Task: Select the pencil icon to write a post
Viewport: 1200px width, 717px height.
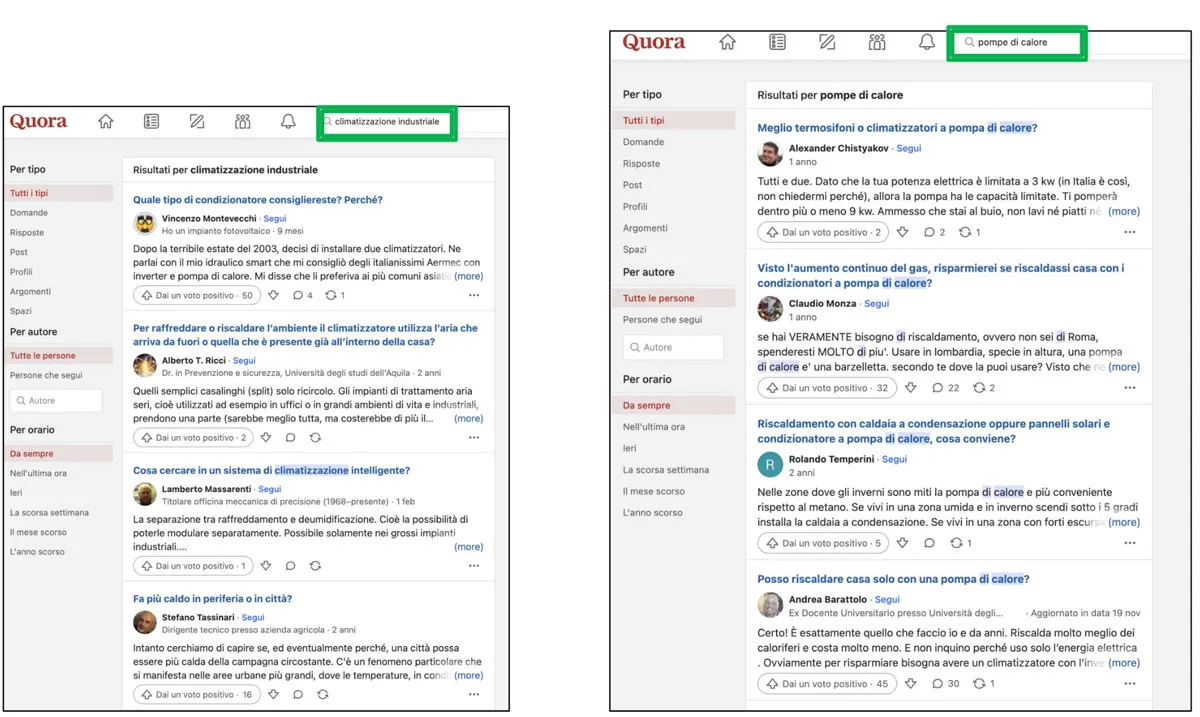Action: tap(196, 121)
